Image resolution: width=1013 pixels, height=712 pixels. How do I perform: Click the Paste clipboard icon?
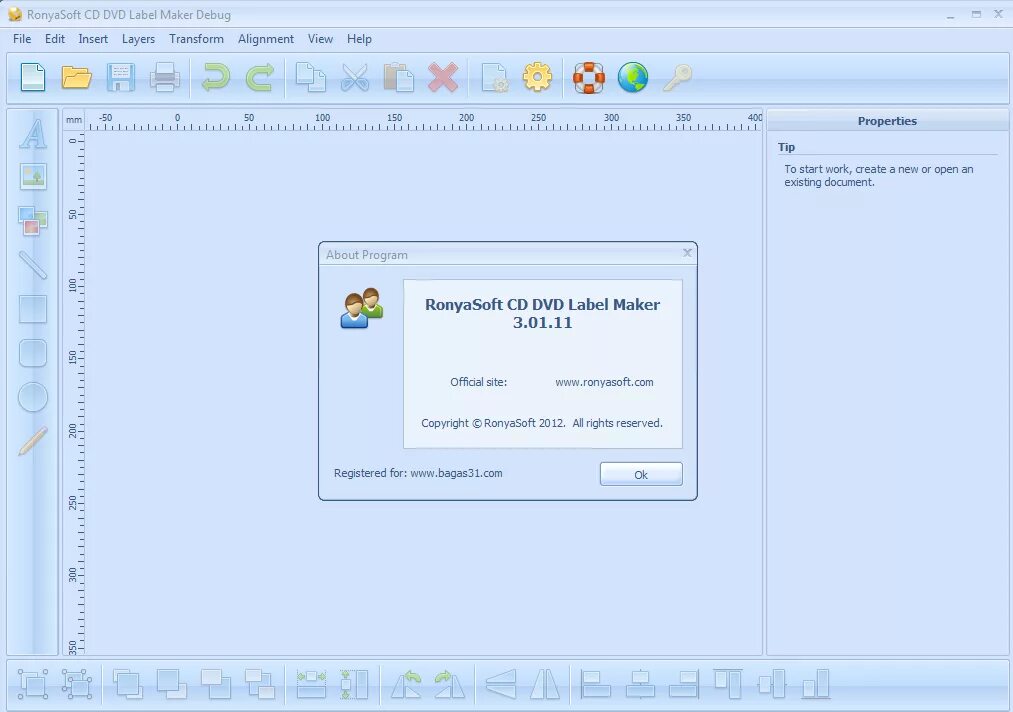399,78
